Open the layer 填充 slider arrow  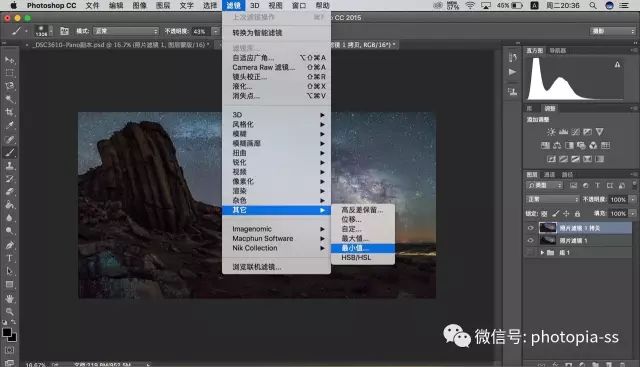click(633, 214)
